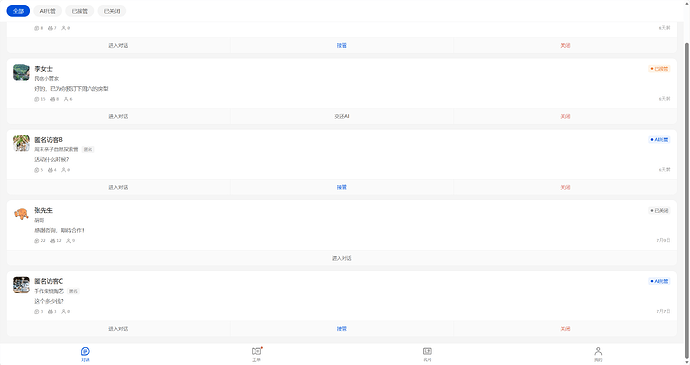Click the person count icon on 匿名访客C's card
This screenshot has height=365, width=690.
[x=63, y=312]
